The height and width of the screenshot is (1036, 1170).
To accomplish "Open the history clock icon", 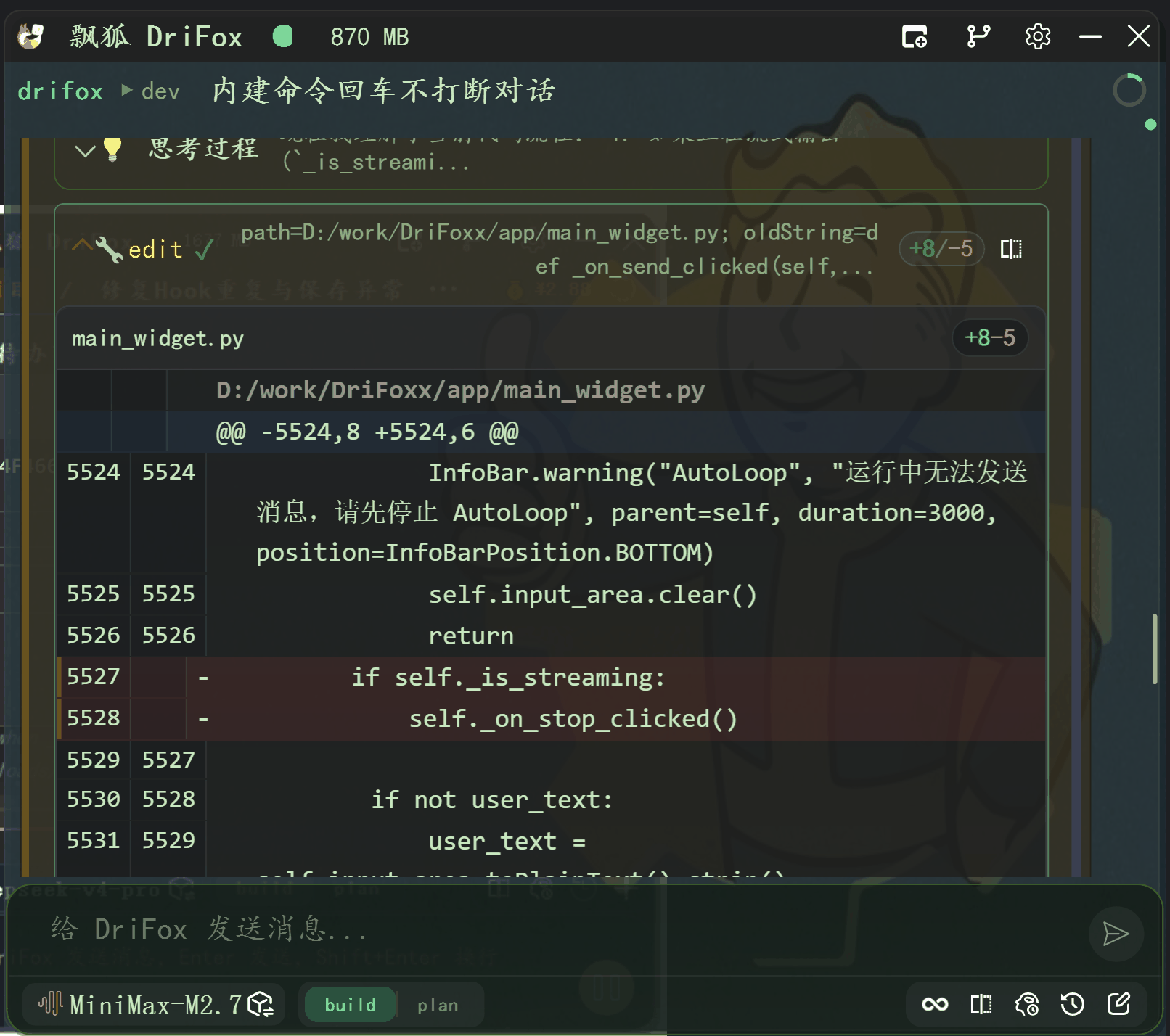I will point(1073,1004).
